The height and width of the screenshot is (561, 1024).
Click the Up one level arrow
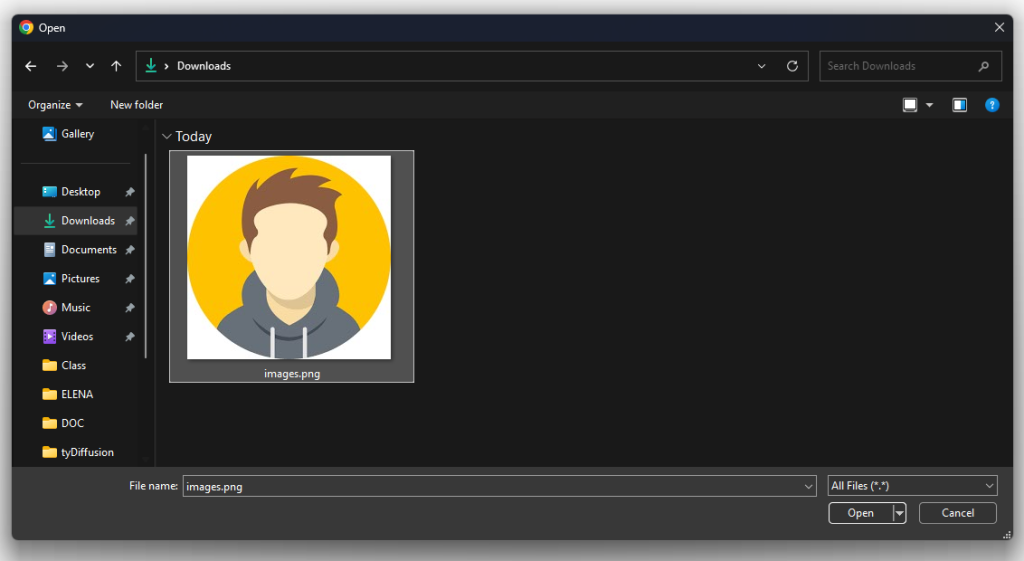[x=116, y=66]
